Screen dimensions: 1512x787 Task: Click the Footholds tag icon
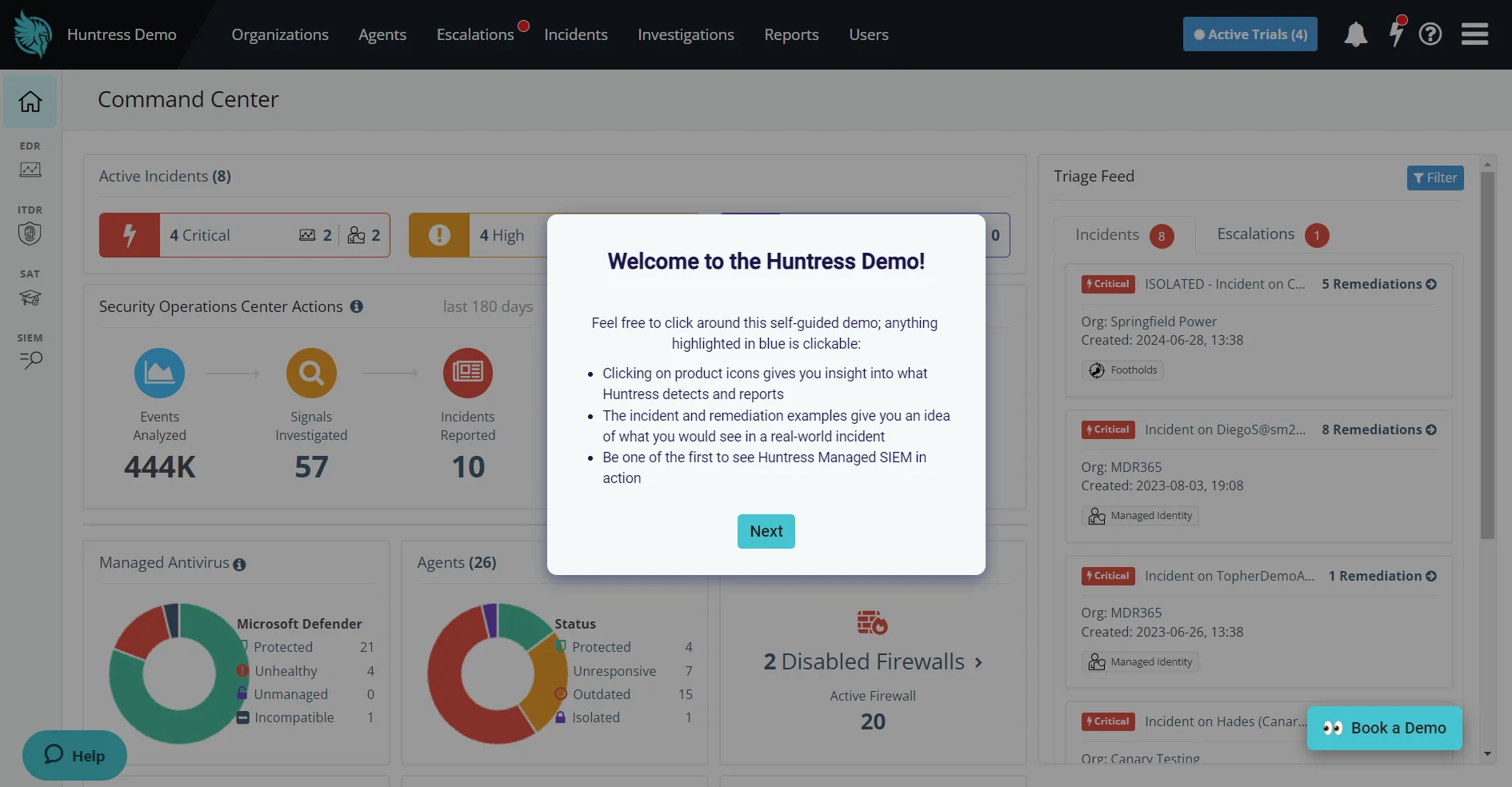pos(1097,370)
